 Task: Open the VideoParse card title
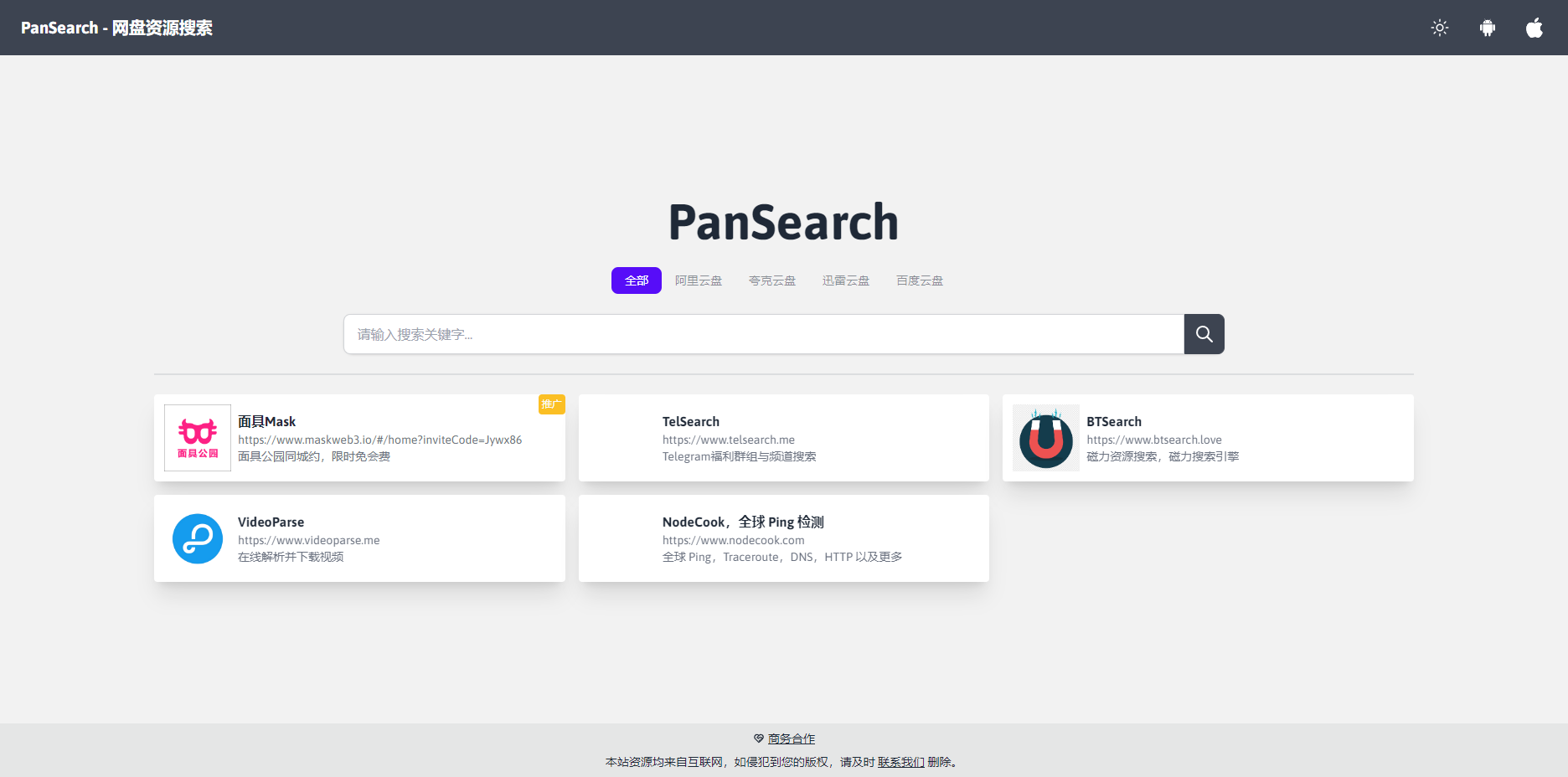coord(271,522)
